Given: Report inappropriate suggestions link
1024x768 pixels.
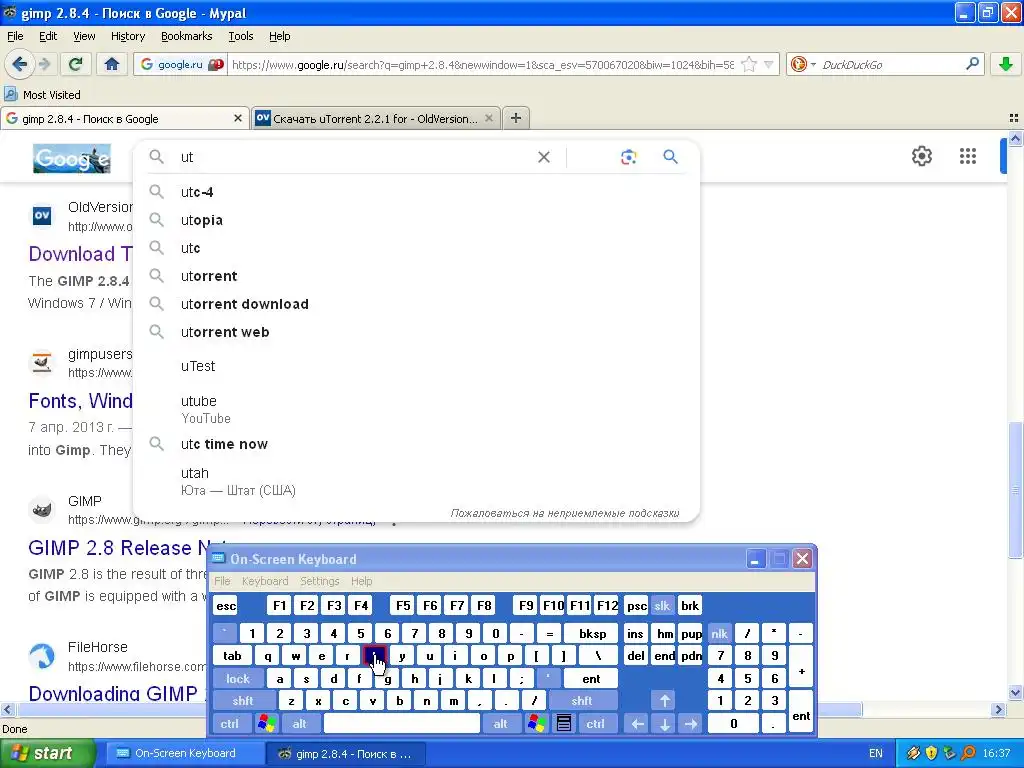Looking at the screenshot, I should (565, 513).
